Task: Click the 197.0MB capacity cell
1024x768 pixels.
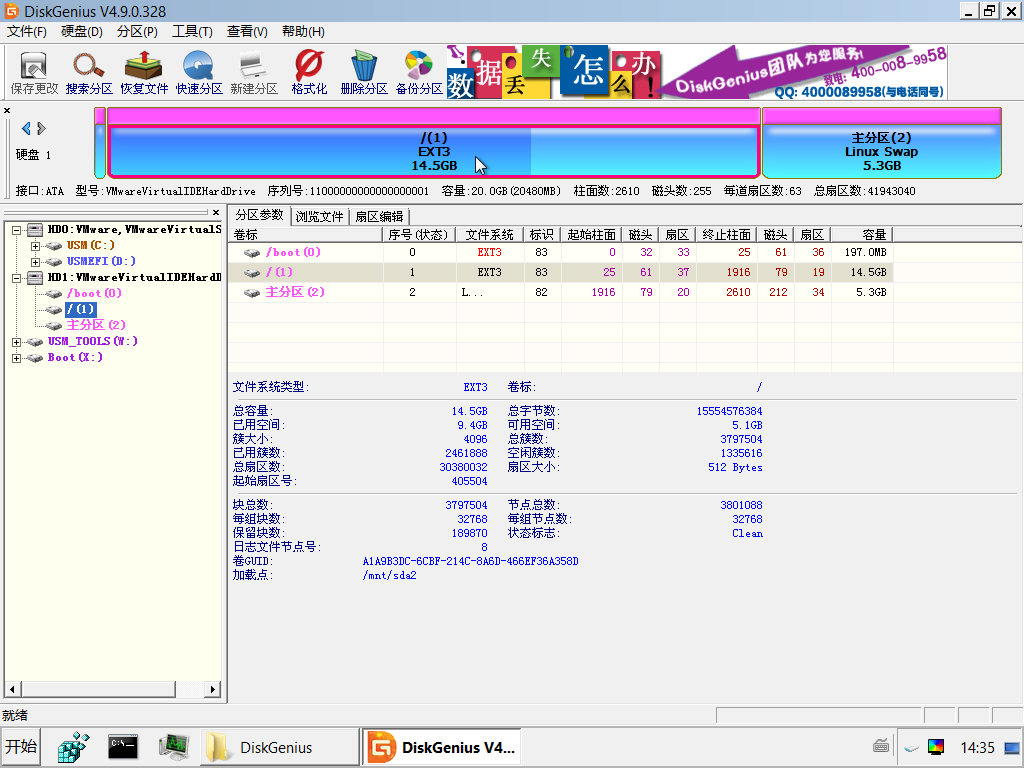Action: pyautogui.click(x=865, y=252)
